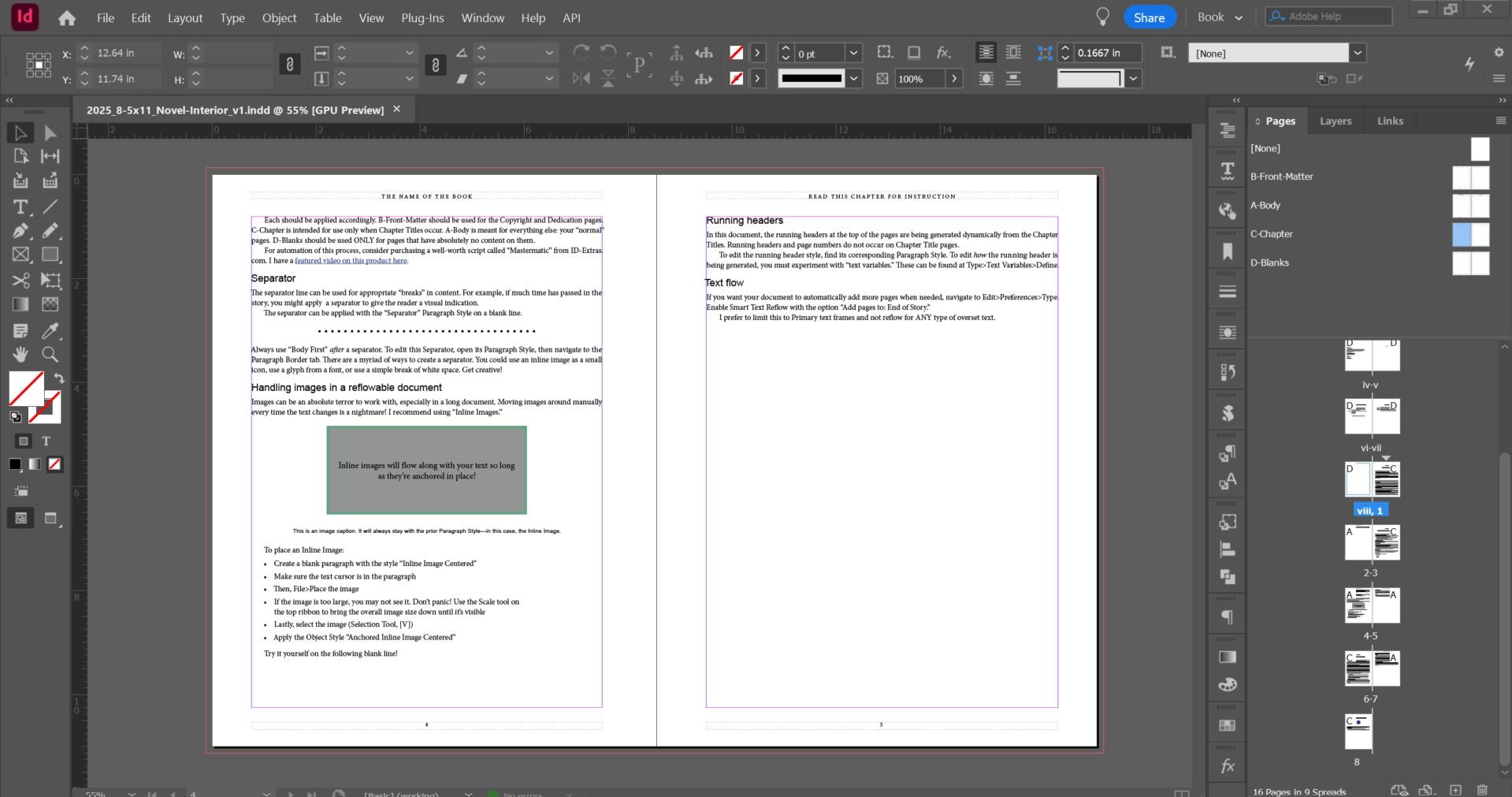Activate the Eyedropper tool
This screenshot has width=1512, height=797.
pyautogui.click(x=50, y=330)
